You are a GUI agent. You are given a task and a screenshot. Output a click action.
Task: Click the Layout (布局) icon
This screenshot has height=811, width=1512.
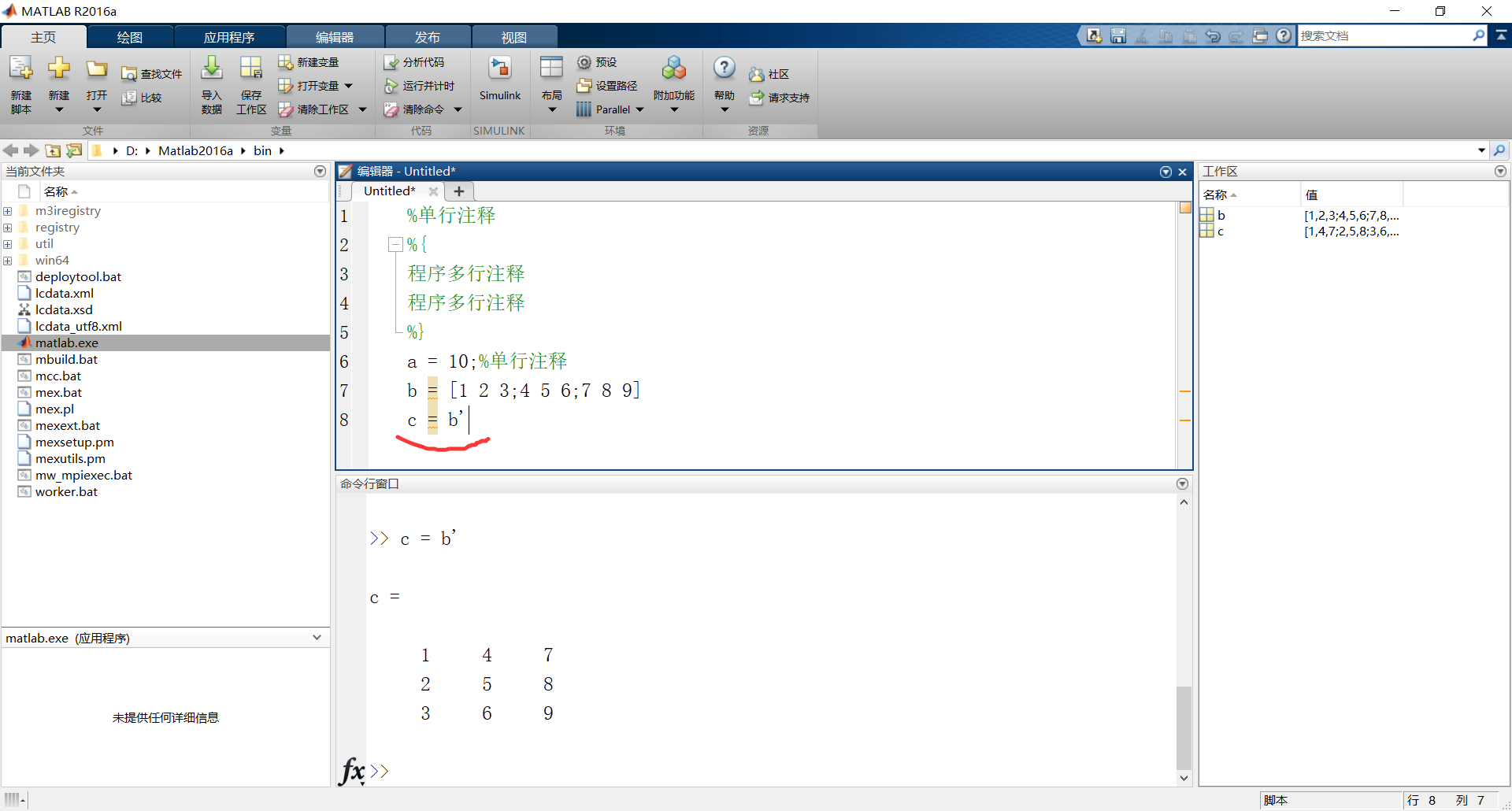click(x=551, y=69)
